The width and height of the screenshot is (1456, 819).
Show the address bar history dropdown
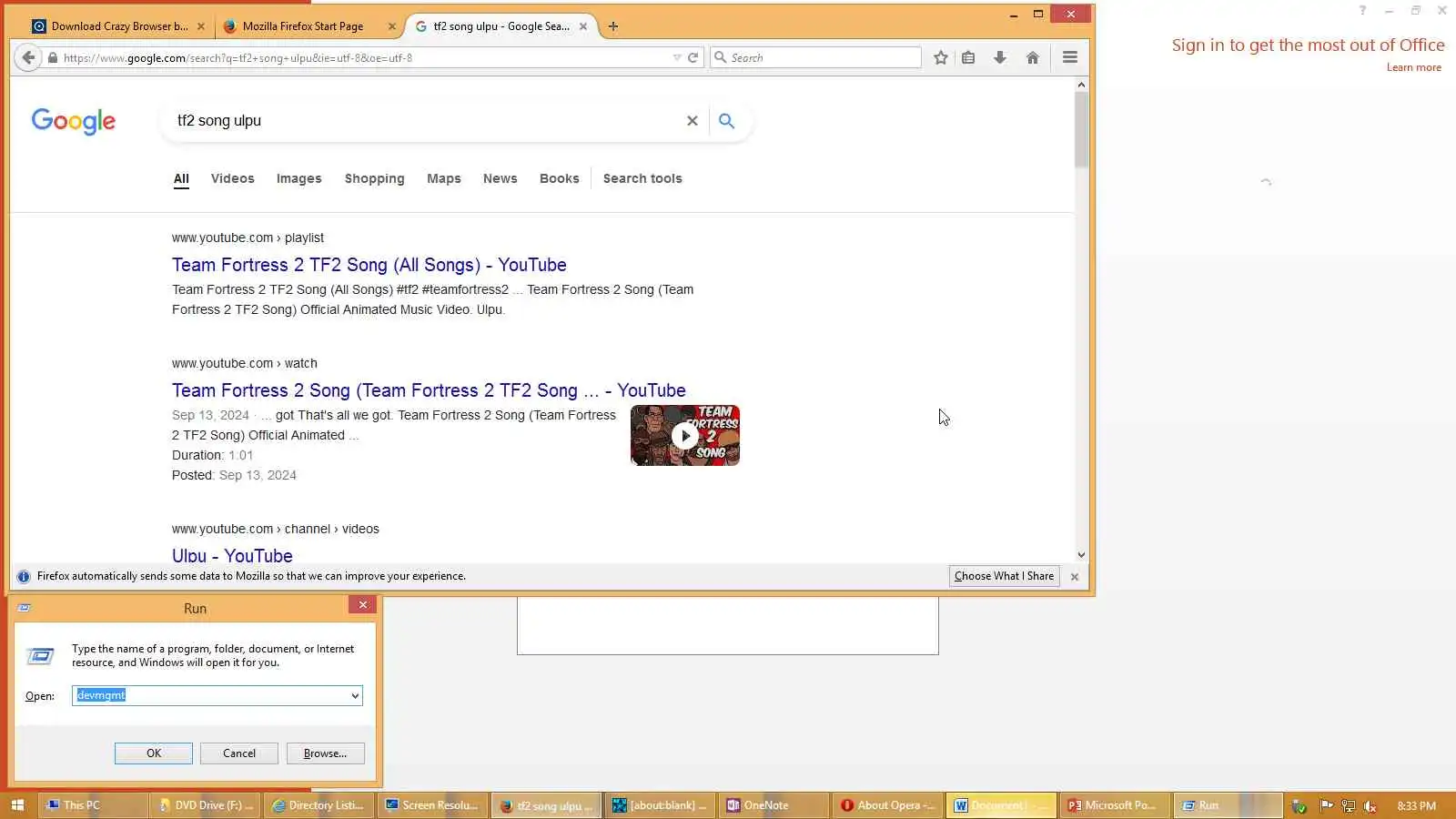click(x=677, y=57)
